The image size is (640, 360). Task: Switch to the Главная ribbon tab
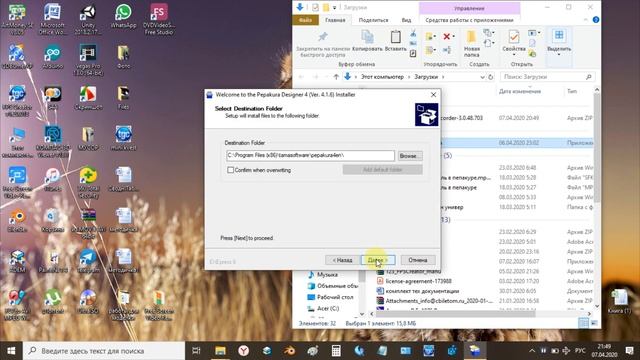coord(335,20)
